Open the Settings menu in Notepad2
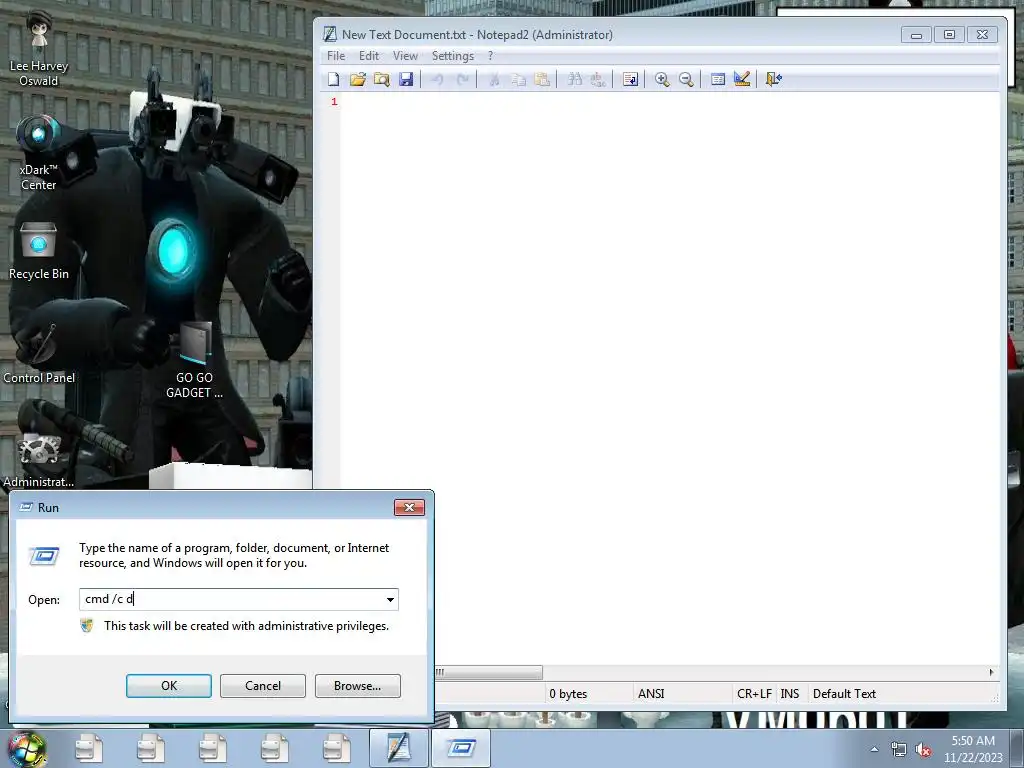Viewport: 1024px width, 768px height. (x=453, y=56)
